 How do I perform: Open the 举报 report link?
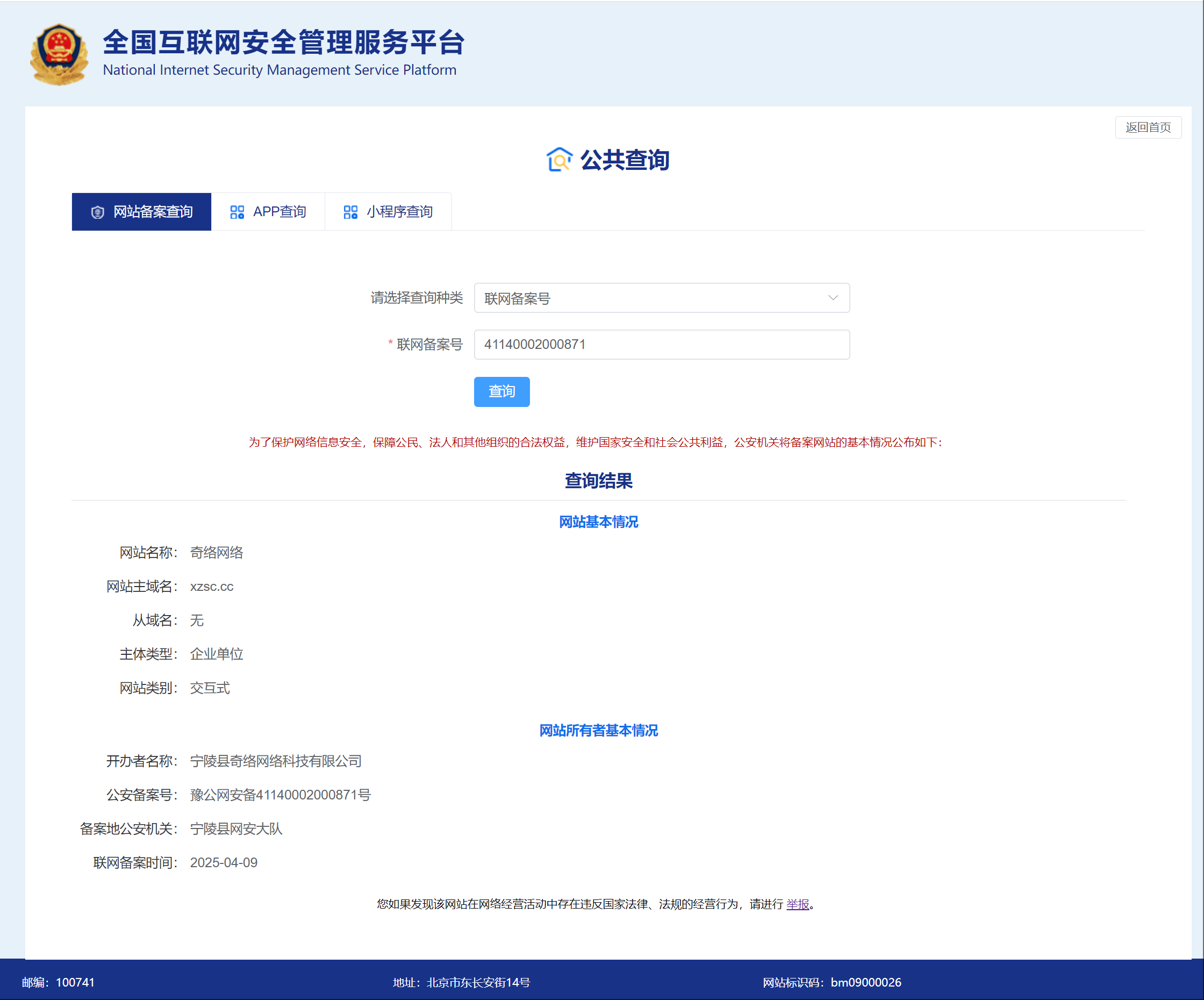pyautogui.click(x=797, y=904)
